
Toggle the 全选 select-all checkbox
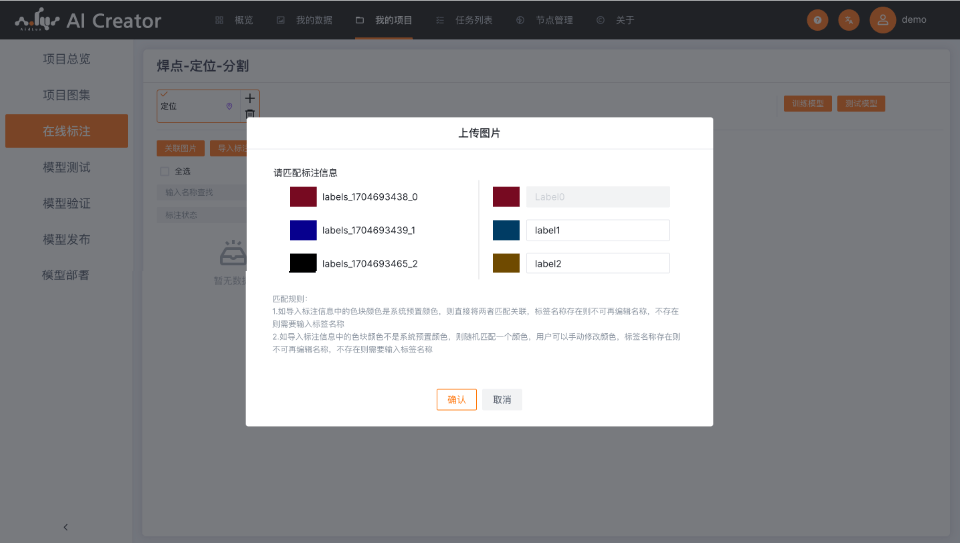coord(164,171)
